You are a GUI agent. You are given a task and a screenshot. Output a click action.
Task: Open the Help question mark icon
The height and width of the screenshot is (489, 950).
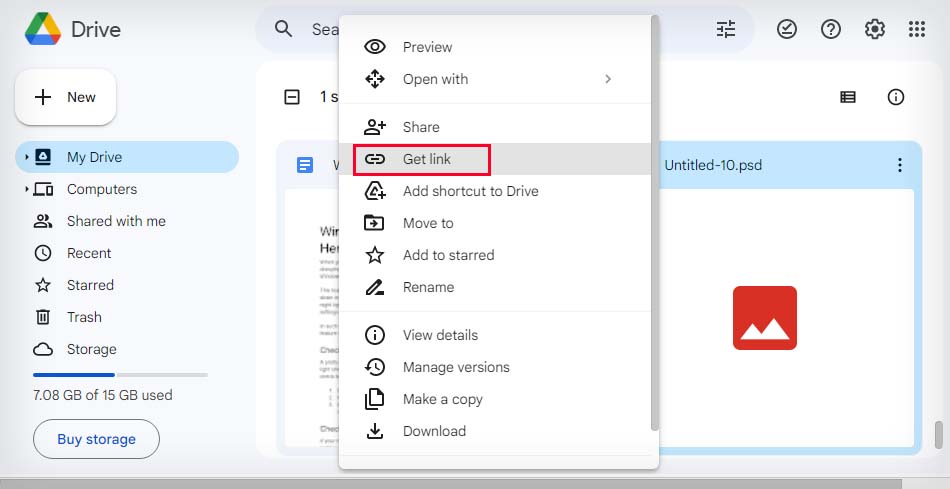tap(831, 29)
